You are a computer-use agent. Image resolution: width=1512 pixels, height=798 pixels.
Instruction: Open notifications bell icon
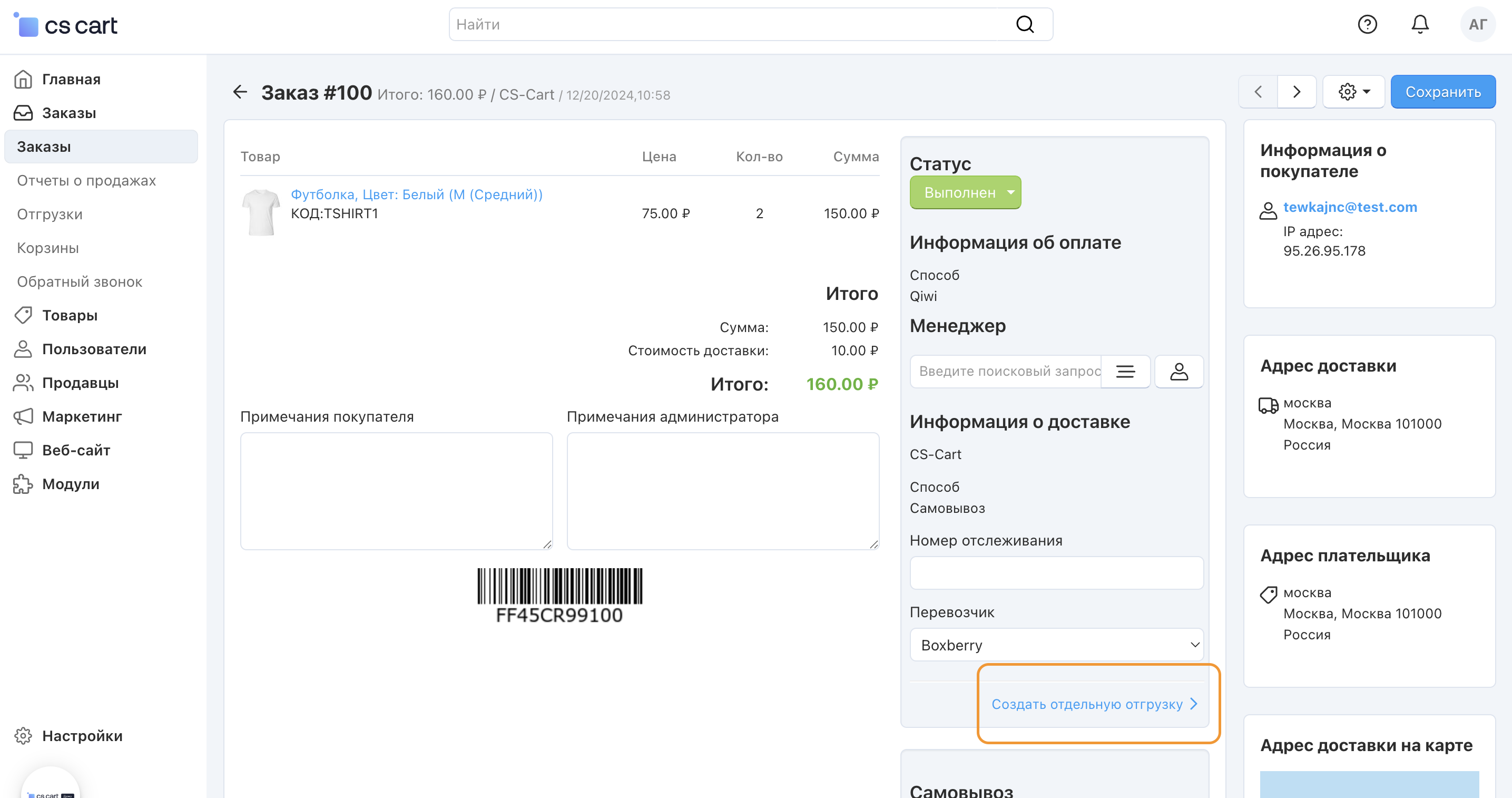(x=1420, y=24)
